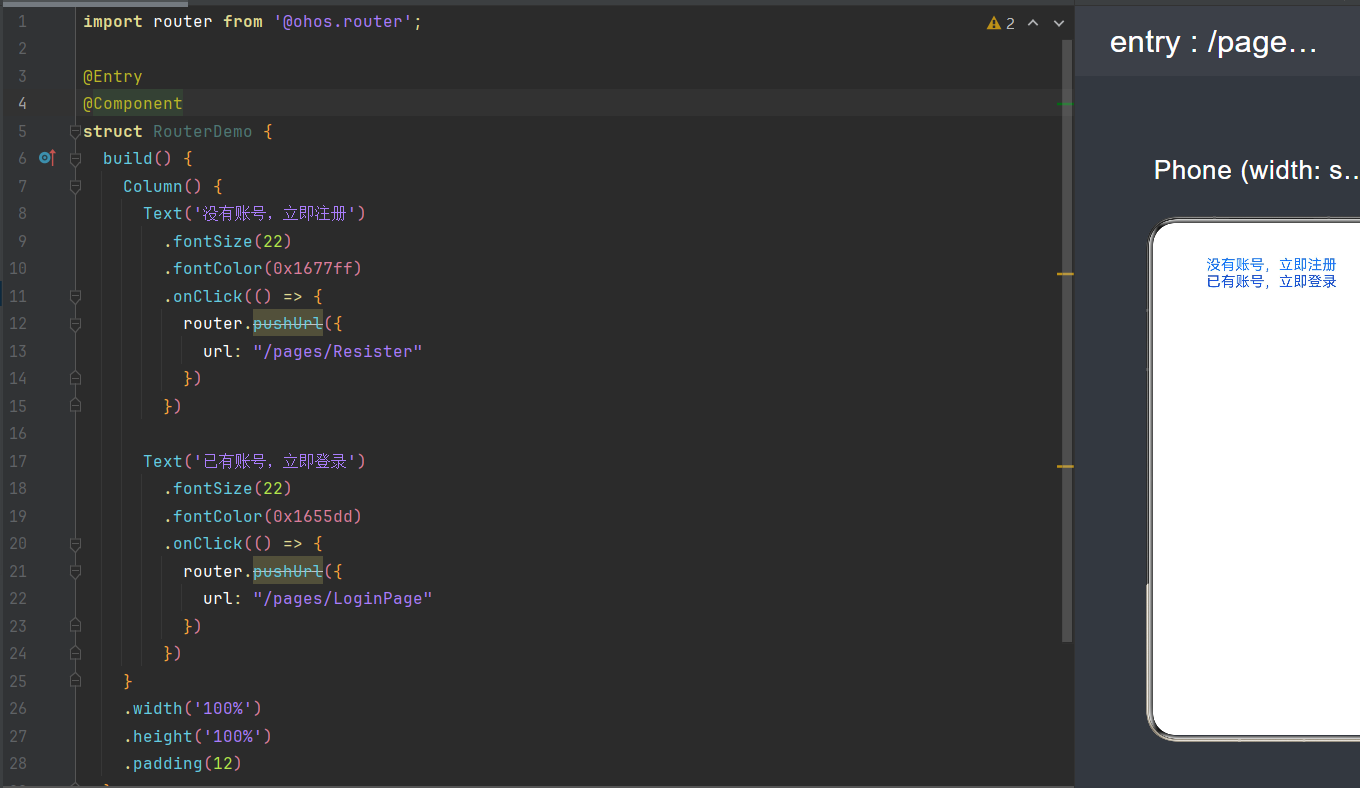Click fold end marker on line 15

click(75, 406)
